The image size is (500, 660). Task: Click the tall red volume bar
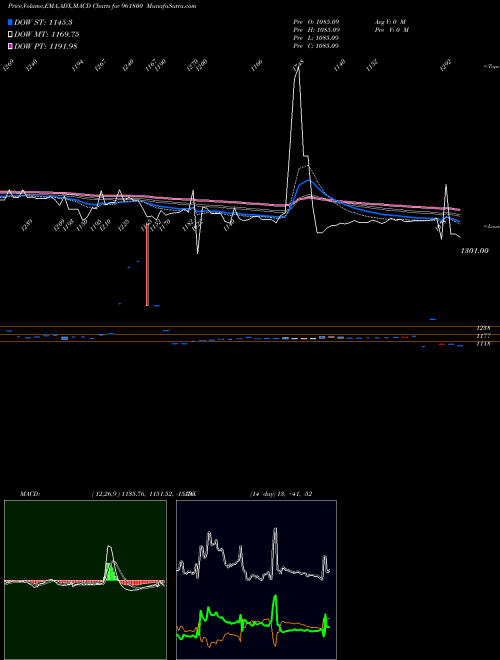pos(147,267)
